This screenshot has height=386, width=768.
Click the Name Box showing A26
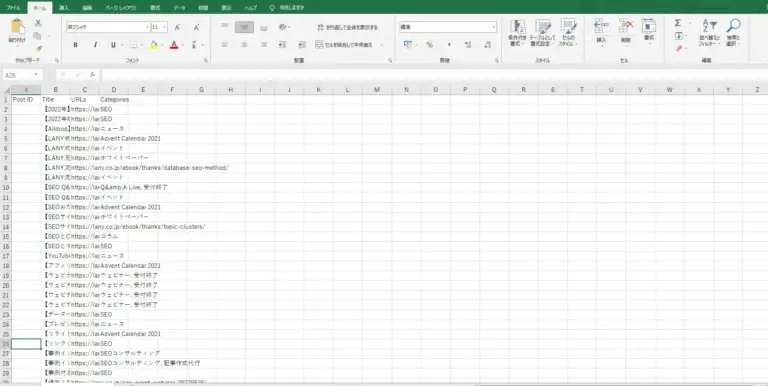(x=22, y=75)
